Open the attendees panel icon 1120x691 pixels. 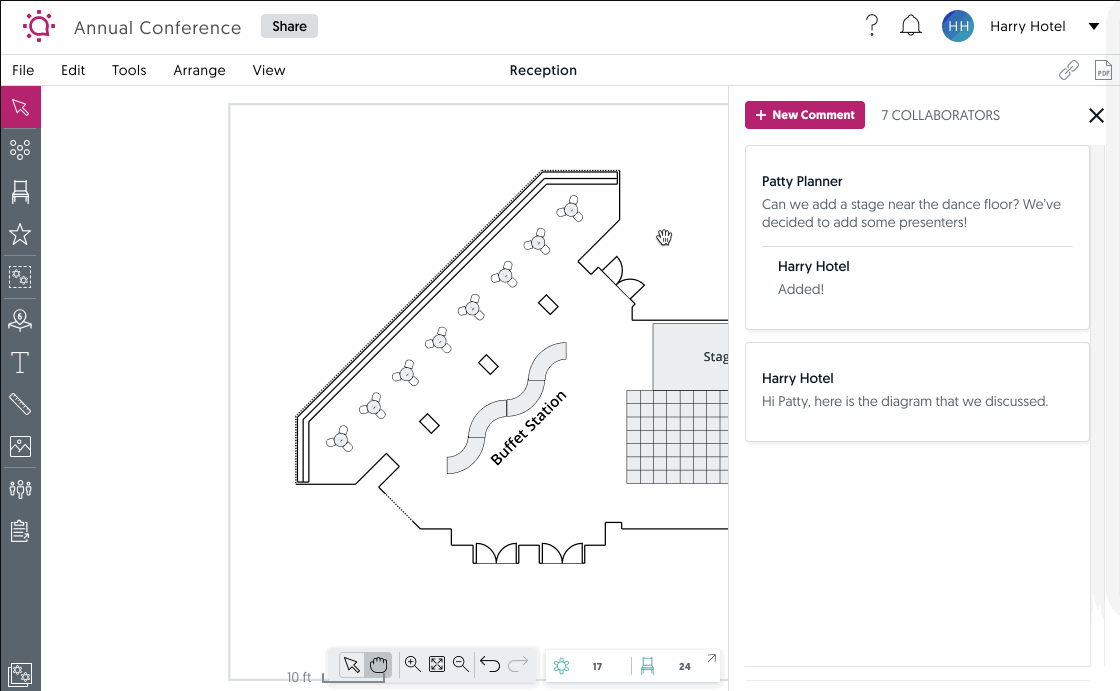(x=20, y=488)
